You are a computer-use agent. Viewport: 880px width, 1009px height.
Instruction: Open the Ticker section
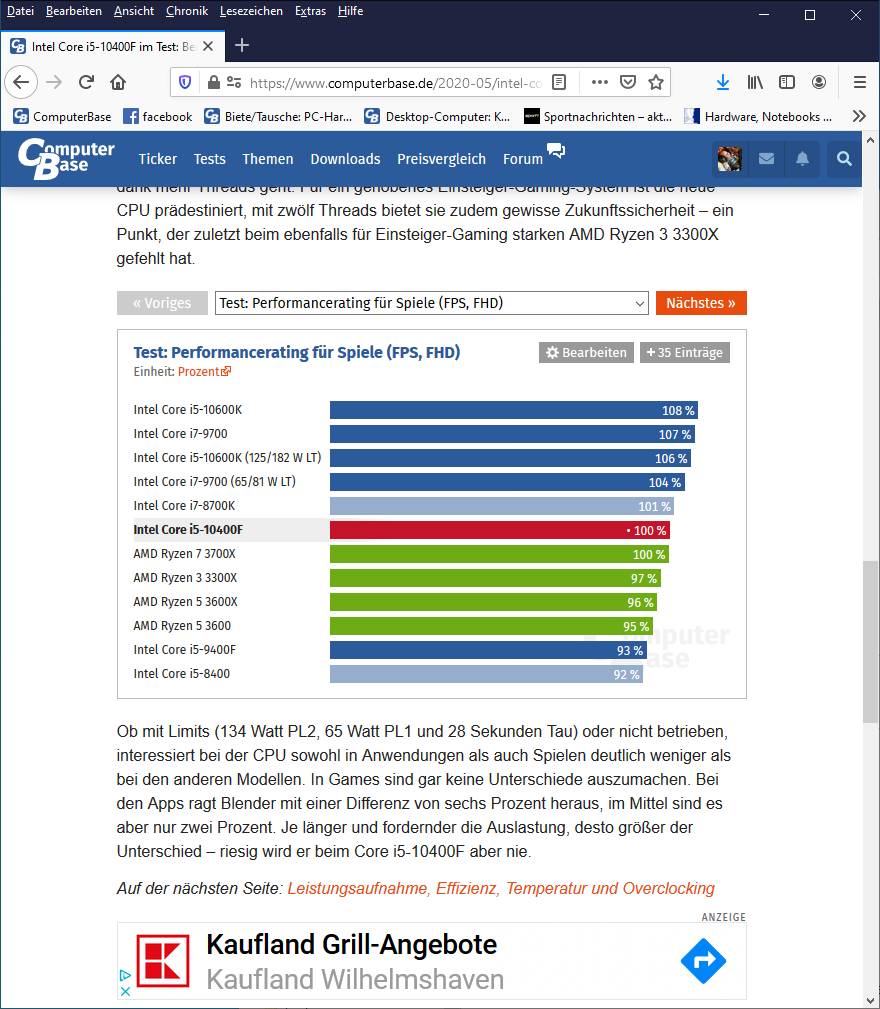(158, 159)
